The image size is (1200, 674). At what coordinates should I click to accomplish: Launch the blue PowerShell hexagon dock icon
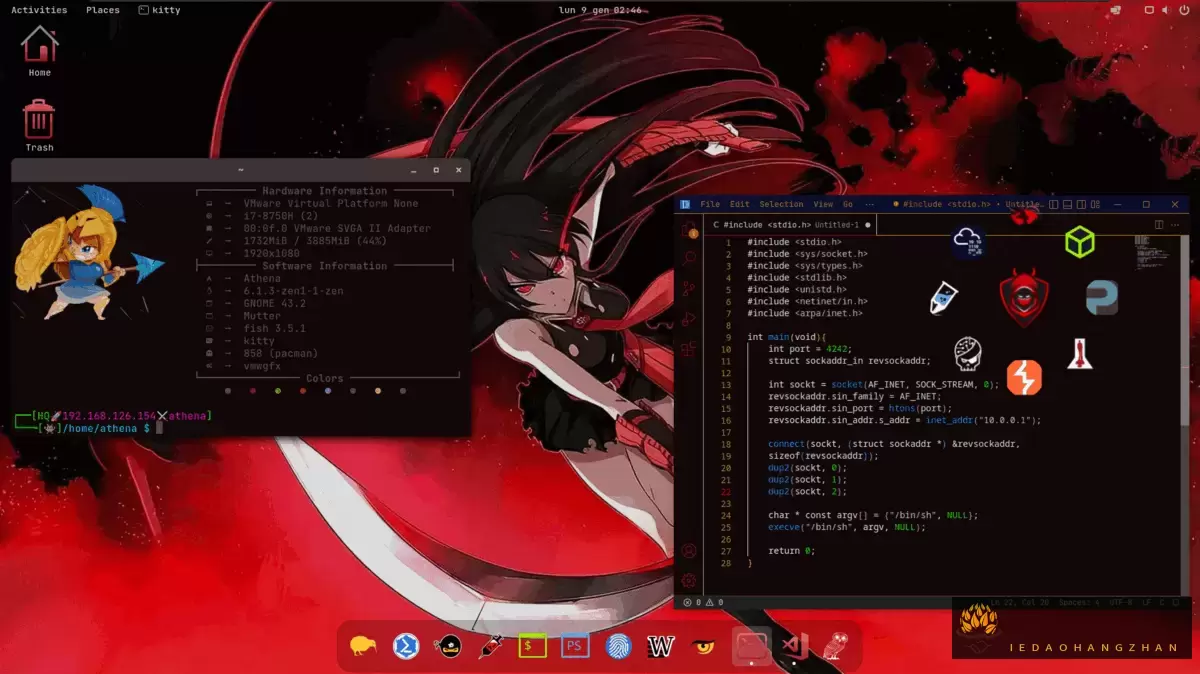point(406,646)
